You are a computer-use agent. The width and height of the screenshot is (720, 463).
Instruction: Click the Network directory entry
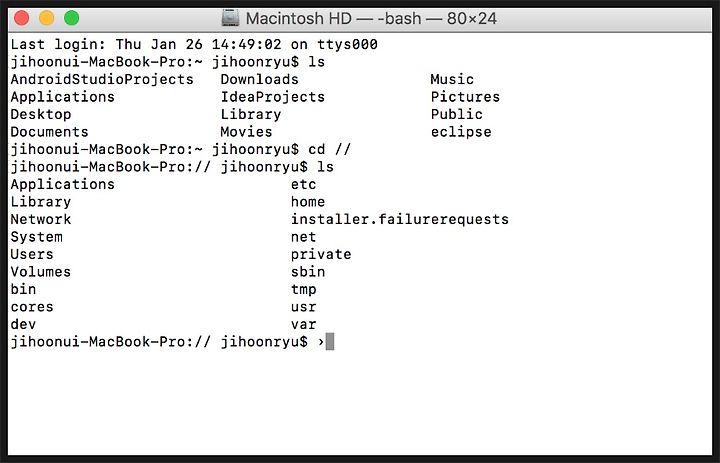click(40, 220)
